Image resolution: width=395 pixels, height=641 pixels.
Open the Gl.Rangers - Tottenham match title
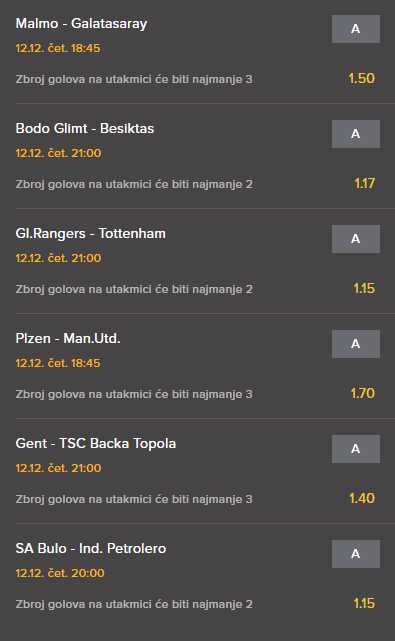pyautogui.click(x=90, y=234)
